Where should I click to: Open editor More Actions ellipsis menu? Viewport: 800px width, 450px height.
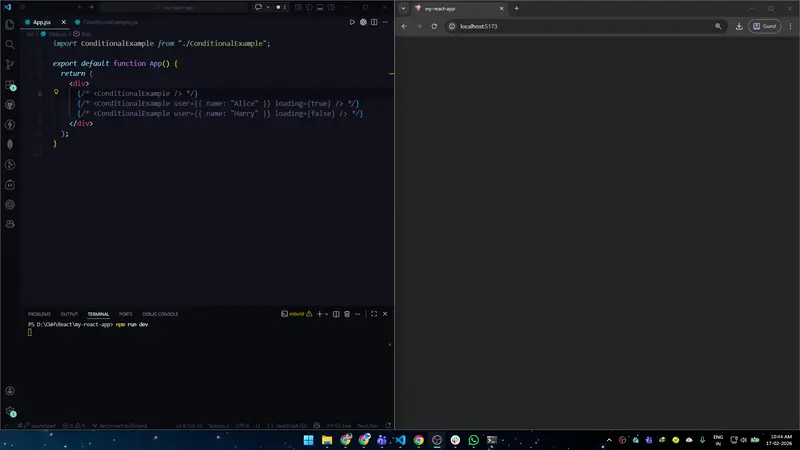[384, 21]
